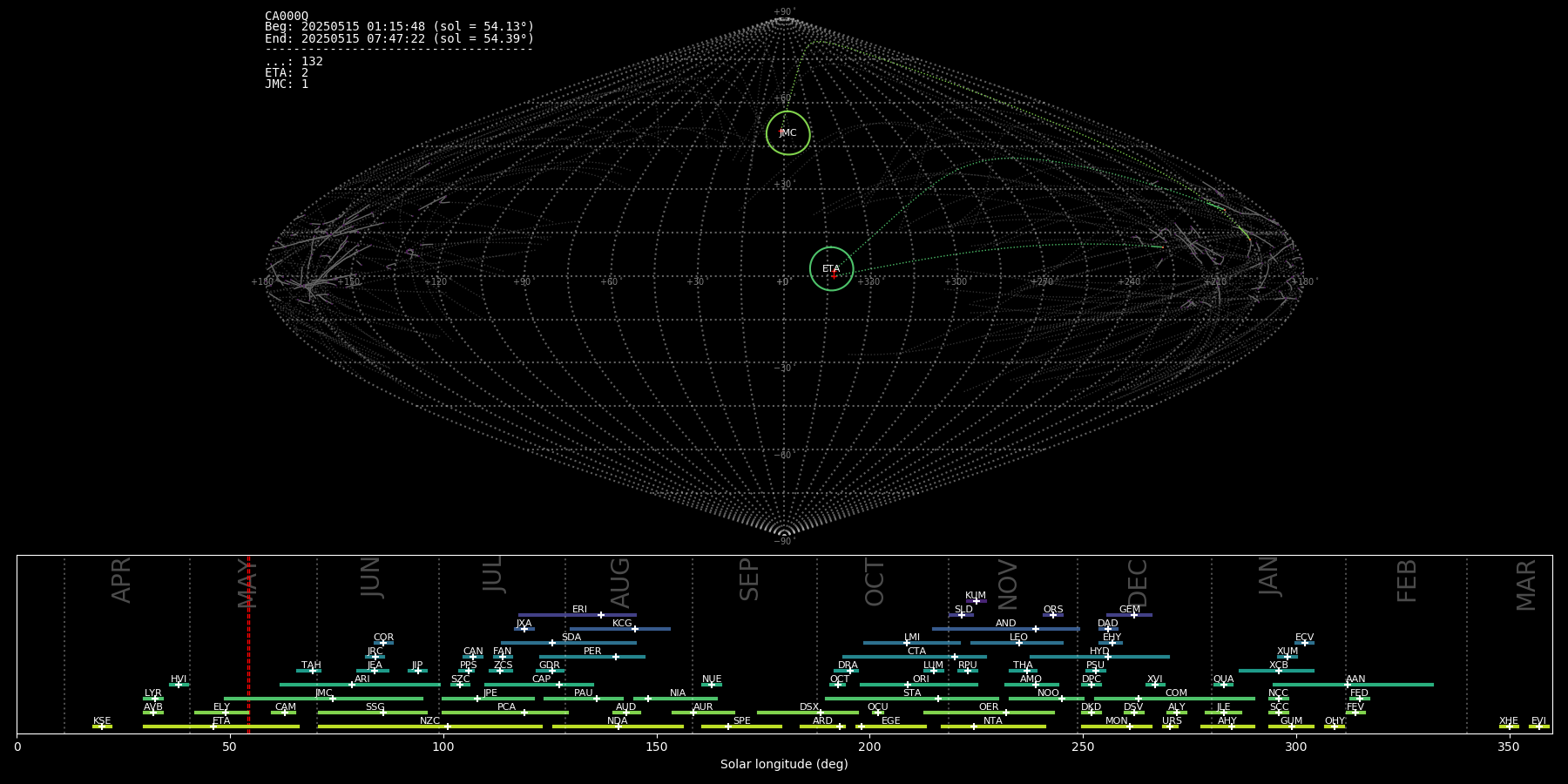Select the ELY shower label in timeline
Screen dimensions: 1568x784
[x=221, y=706]
